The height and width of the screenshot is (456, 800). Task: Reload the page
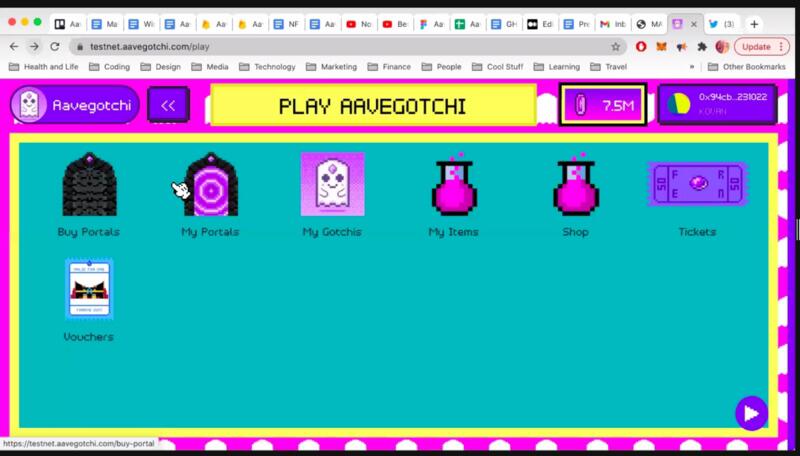55,46
